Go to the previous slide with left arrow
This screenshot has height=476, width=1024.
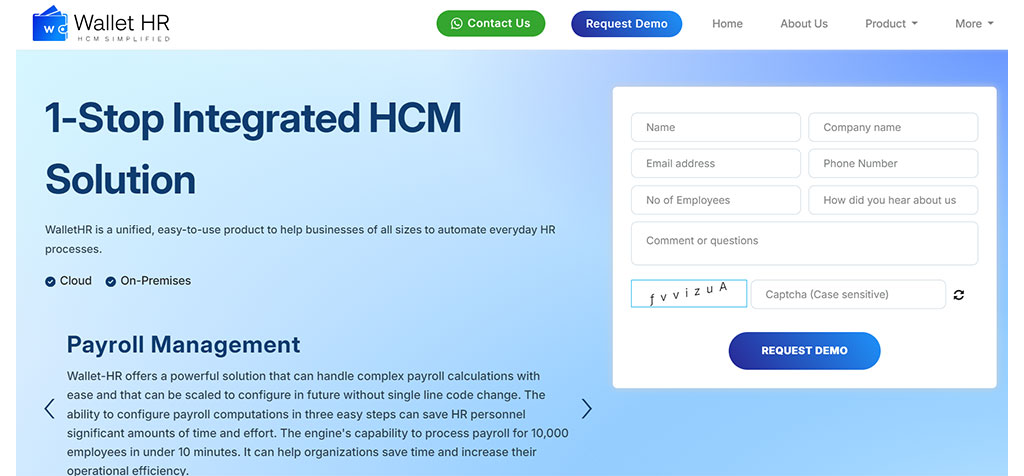[x=50, y=409]
